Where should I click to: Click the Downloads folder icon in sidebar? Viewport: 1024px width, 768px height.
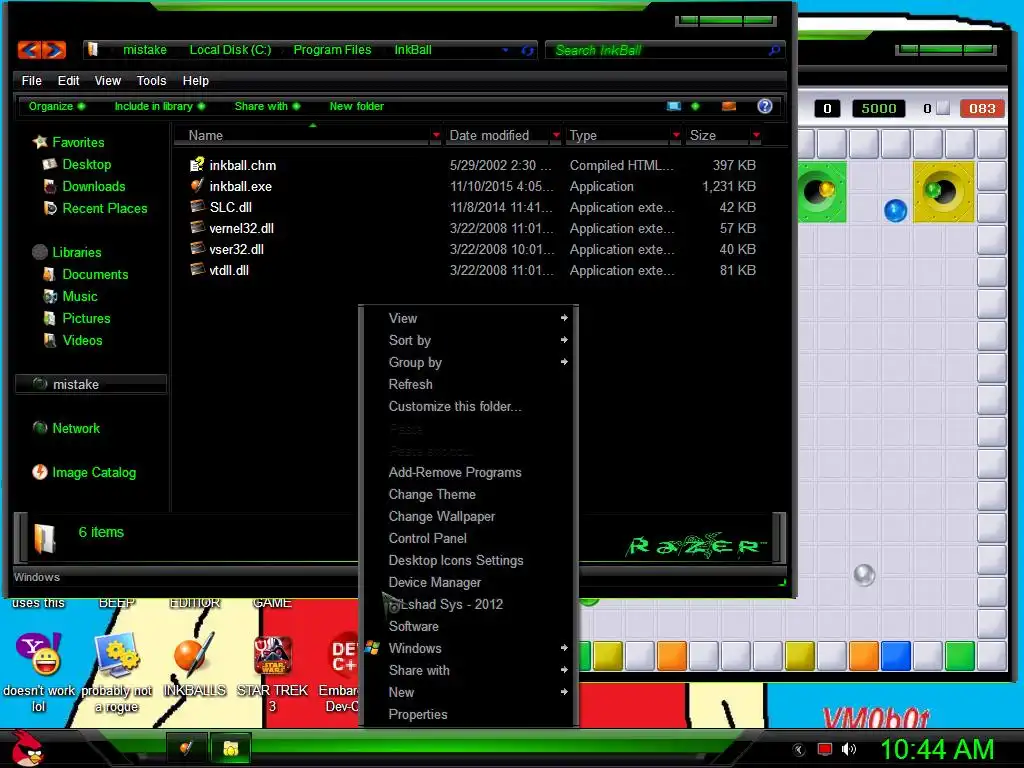coord(50,187)
